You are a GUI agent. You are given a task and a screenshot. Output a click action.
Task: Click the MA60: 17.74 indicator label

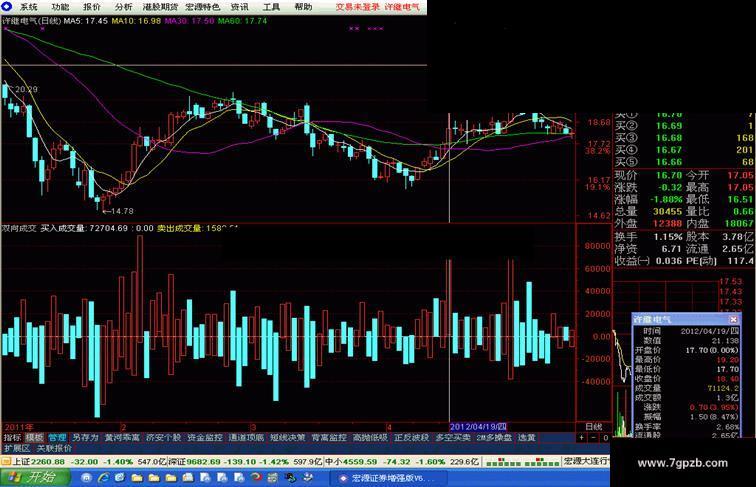point(243,21)
